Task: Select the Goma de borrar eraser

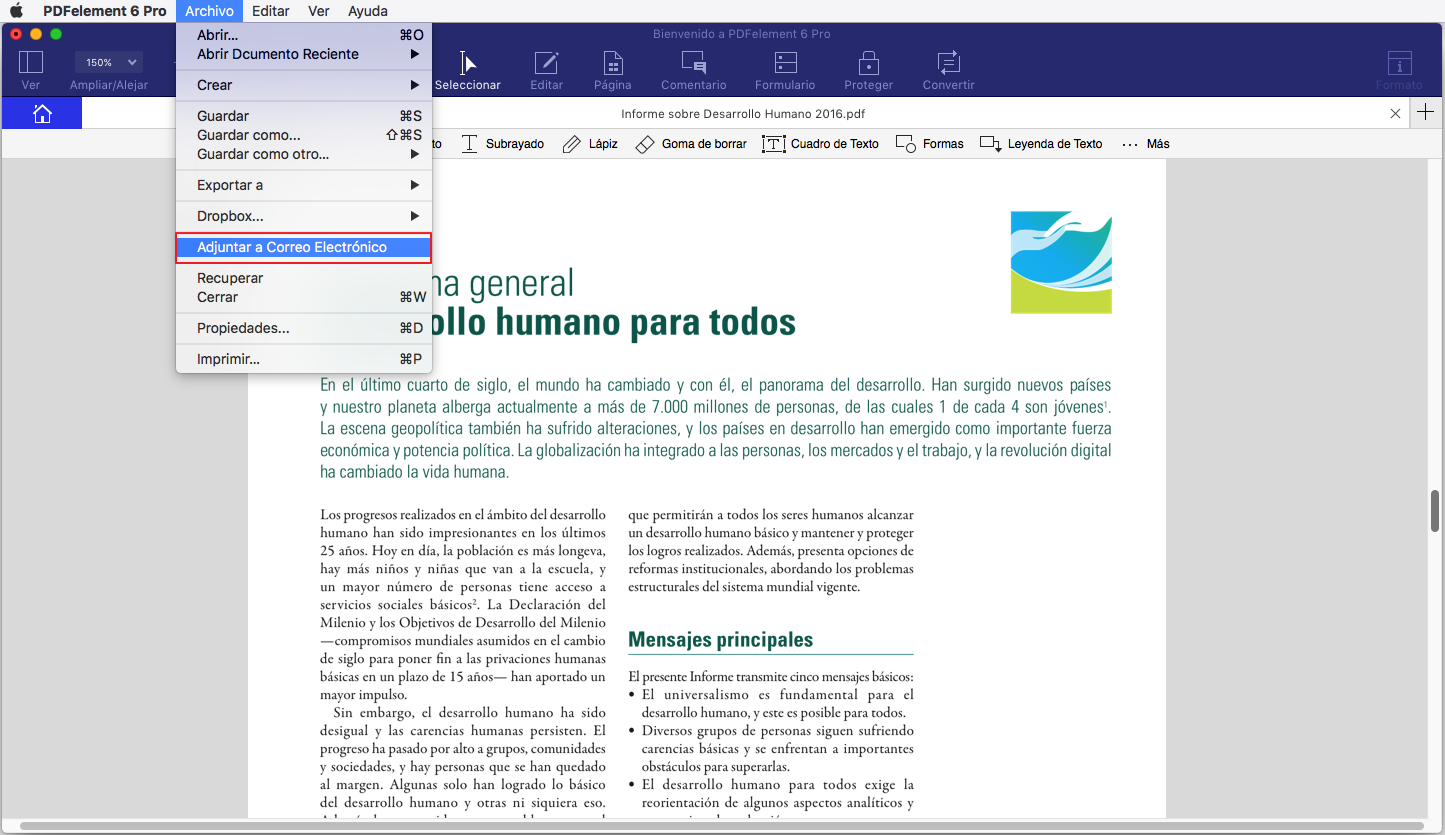Action: click(x=691, y=144)
